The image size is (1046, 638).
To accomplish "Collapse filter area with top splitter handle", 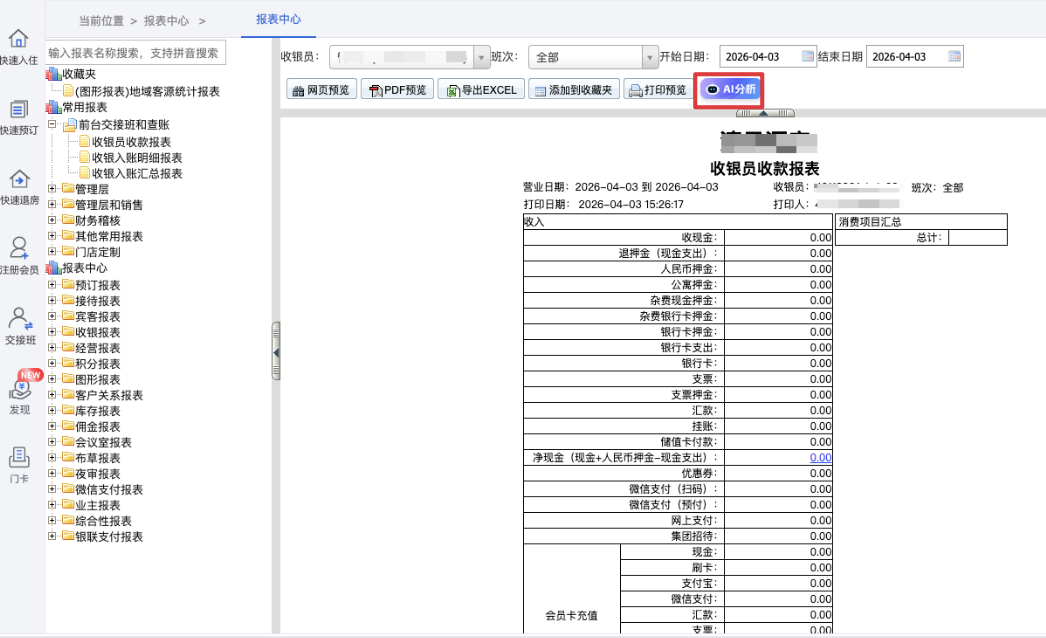I will coord(764,113).
